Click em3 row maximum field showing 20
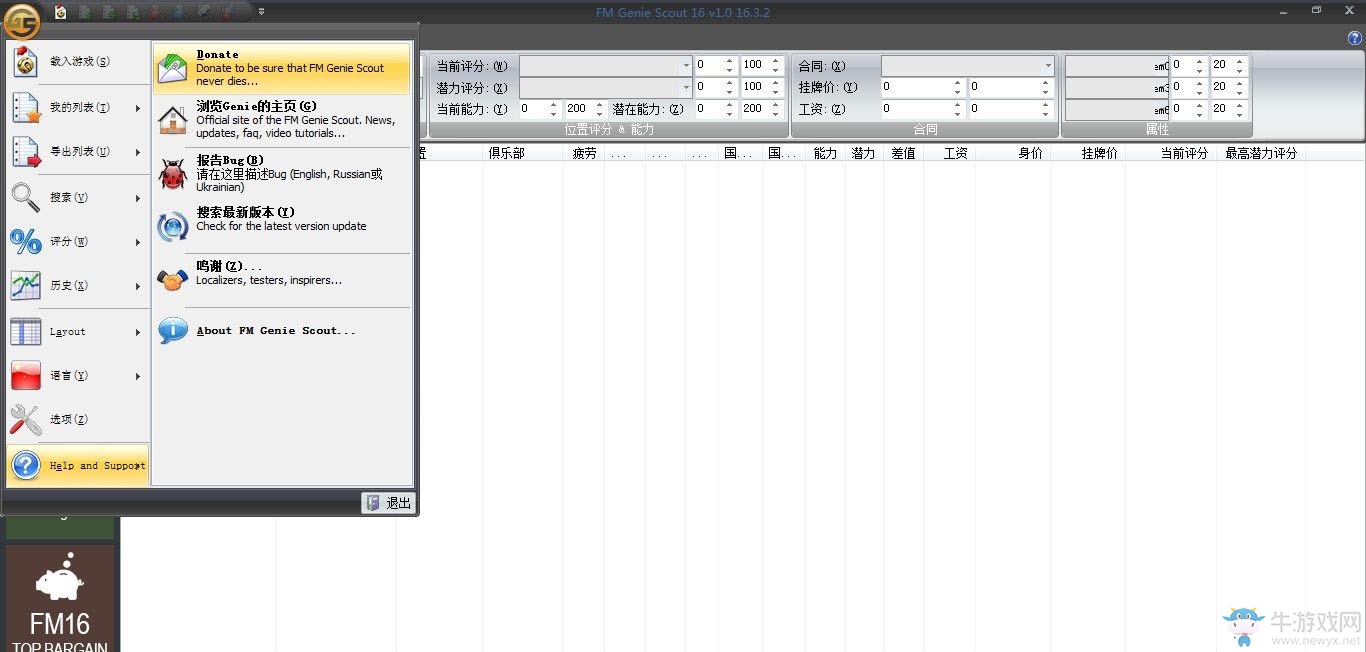Viewport: 1366px width, 652px height. point(1229,87)
